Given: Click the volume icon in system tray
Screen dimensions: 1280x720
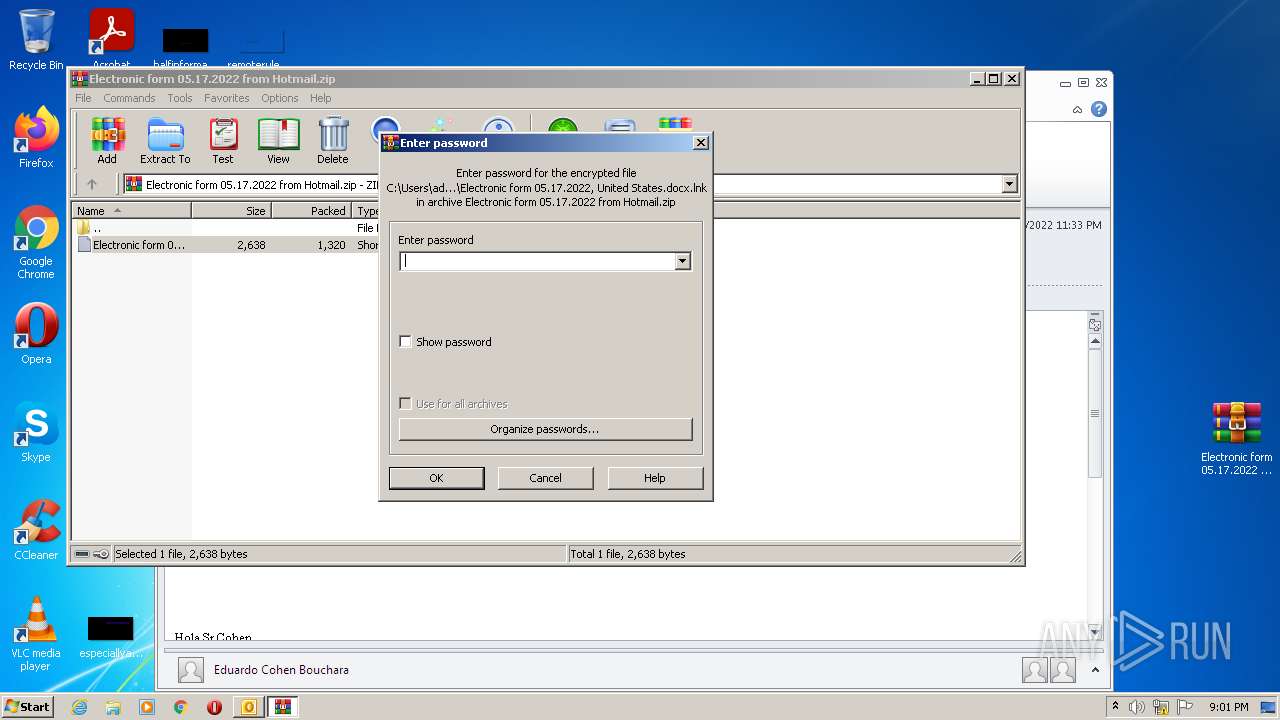Looking at the screenshot, I should tap(1136, 707).
